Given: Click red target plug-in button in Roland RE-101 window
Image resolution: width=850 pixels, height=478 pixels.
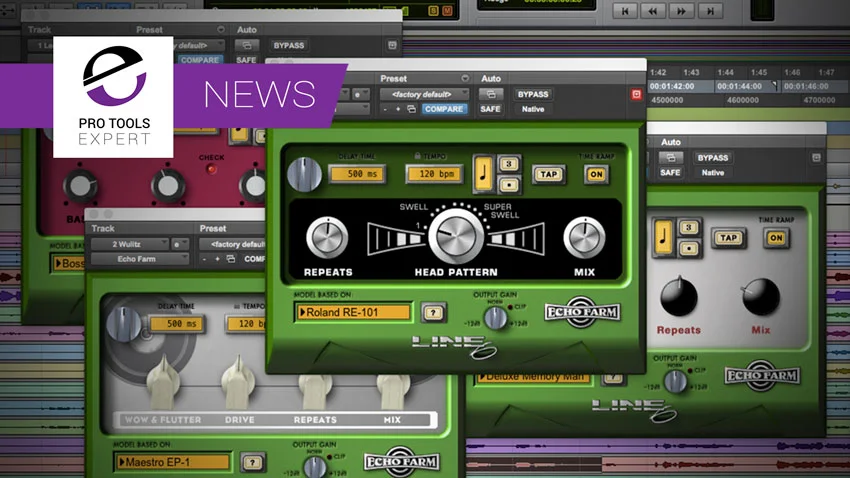Looking at the screenshot, I should [636, 94].
